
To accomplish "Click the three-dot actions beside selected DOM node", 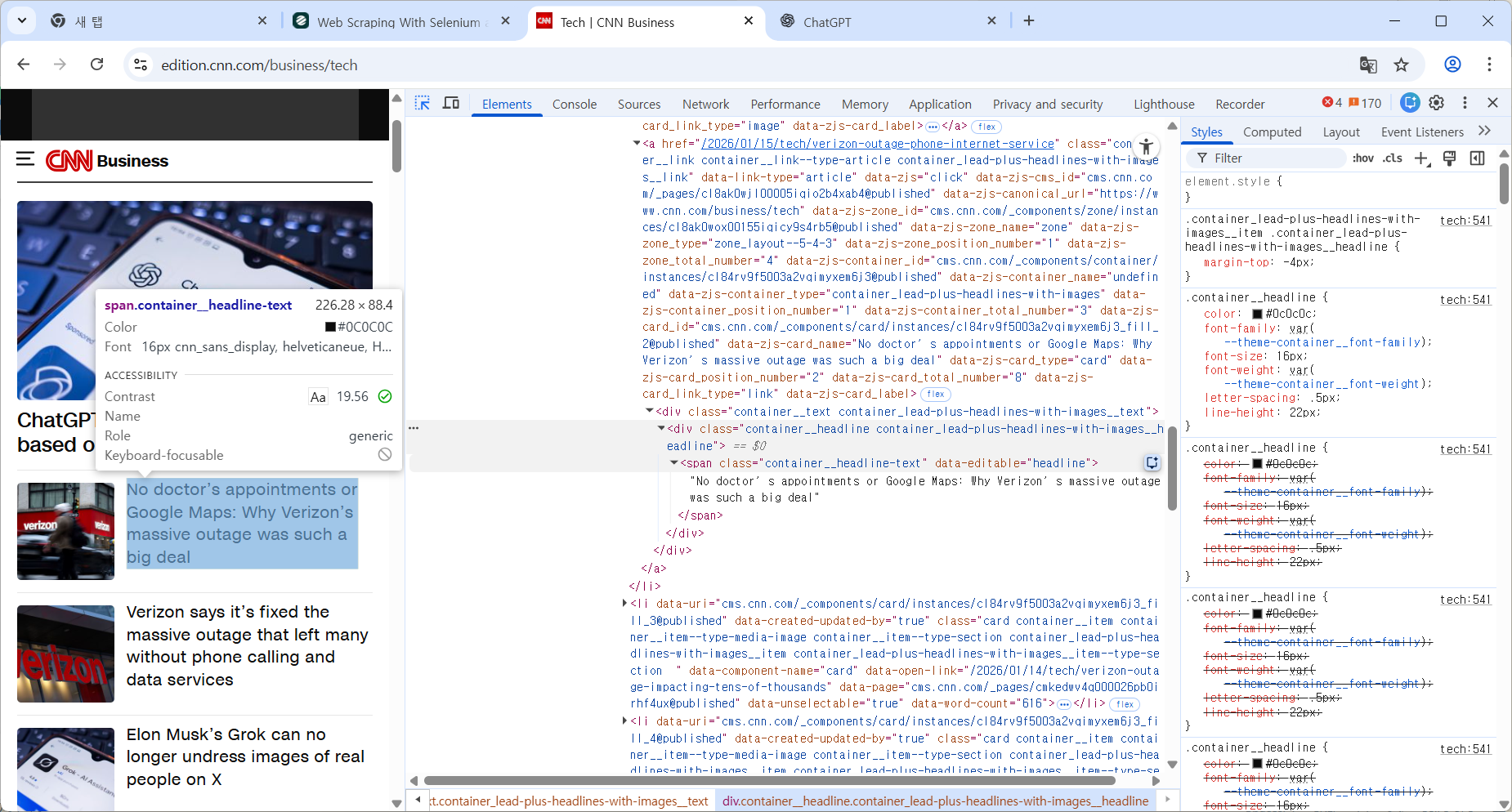I will (x=414, y=428).
